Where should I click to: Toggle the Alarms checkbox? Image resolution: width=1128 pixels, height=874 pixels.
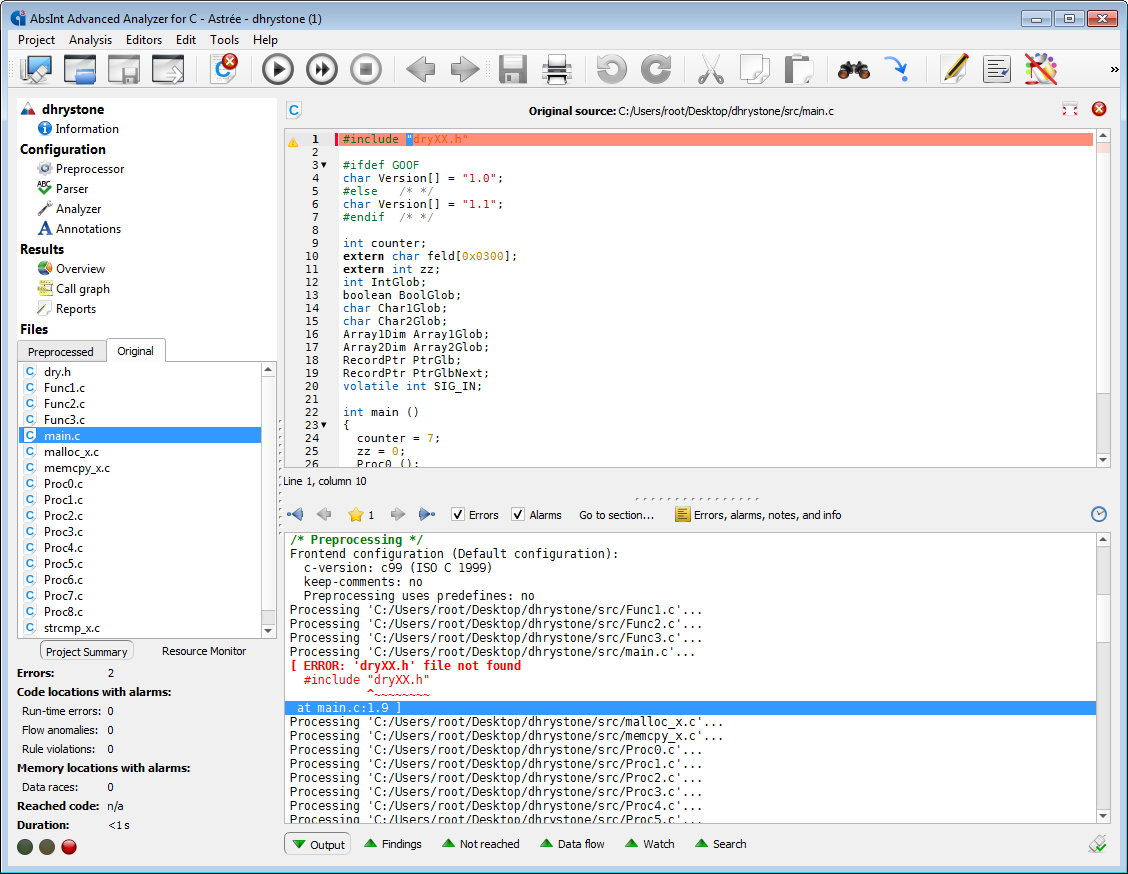pyautogui.click(x=518, y=514)
